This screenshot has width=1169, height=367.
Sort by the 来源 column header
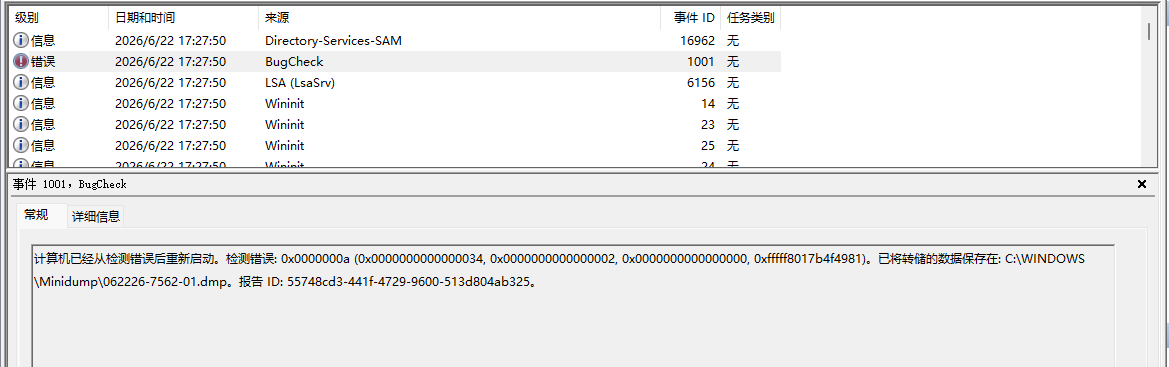pyautogui.click(x=459, y=17)
